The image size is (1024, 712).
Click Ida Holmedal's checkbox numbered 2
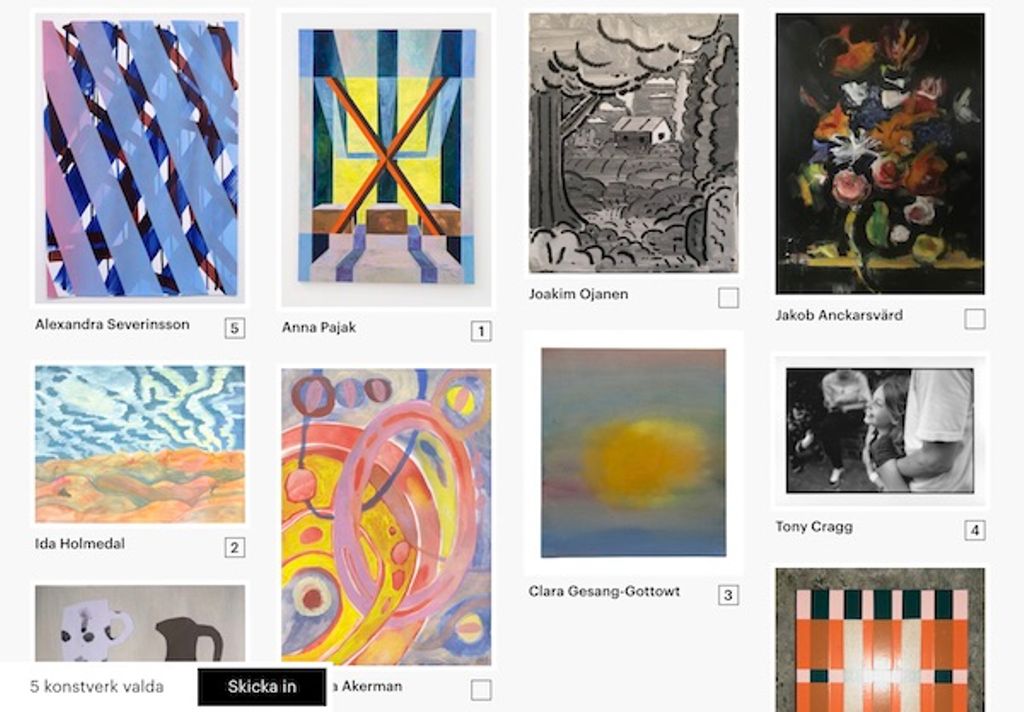235,547
